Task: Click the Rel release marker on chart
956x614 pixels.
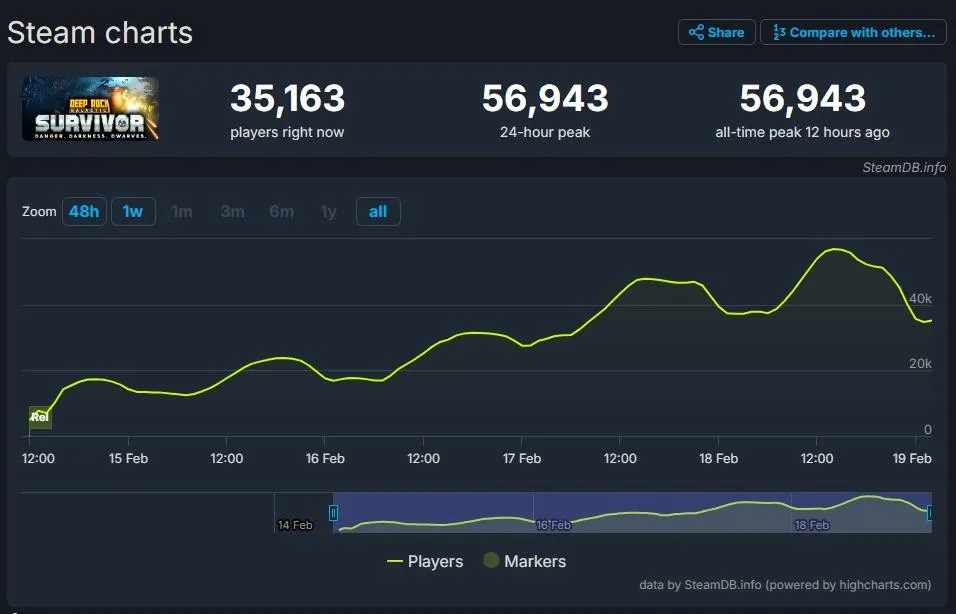Action: click(40, 417)
